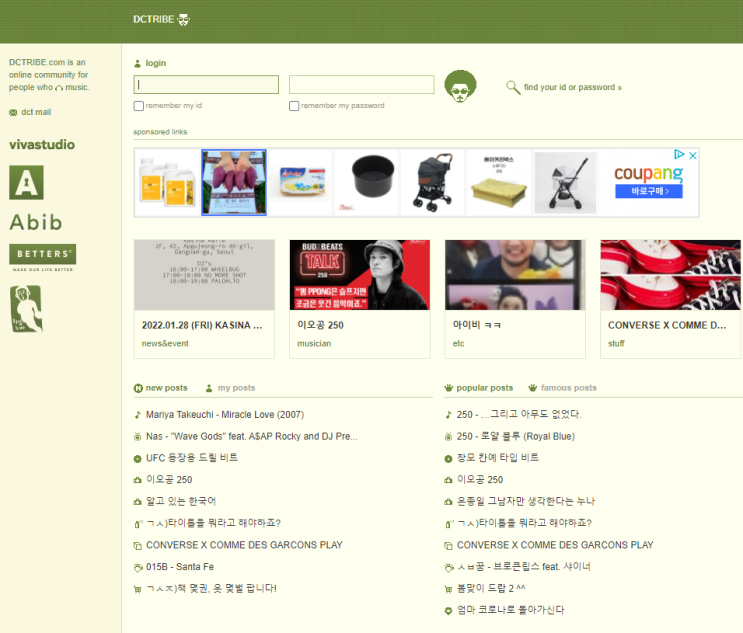The image size is (743, 633).
Task: Open Mariya Takeuchi - Miracle Love post
Action: 225,415
